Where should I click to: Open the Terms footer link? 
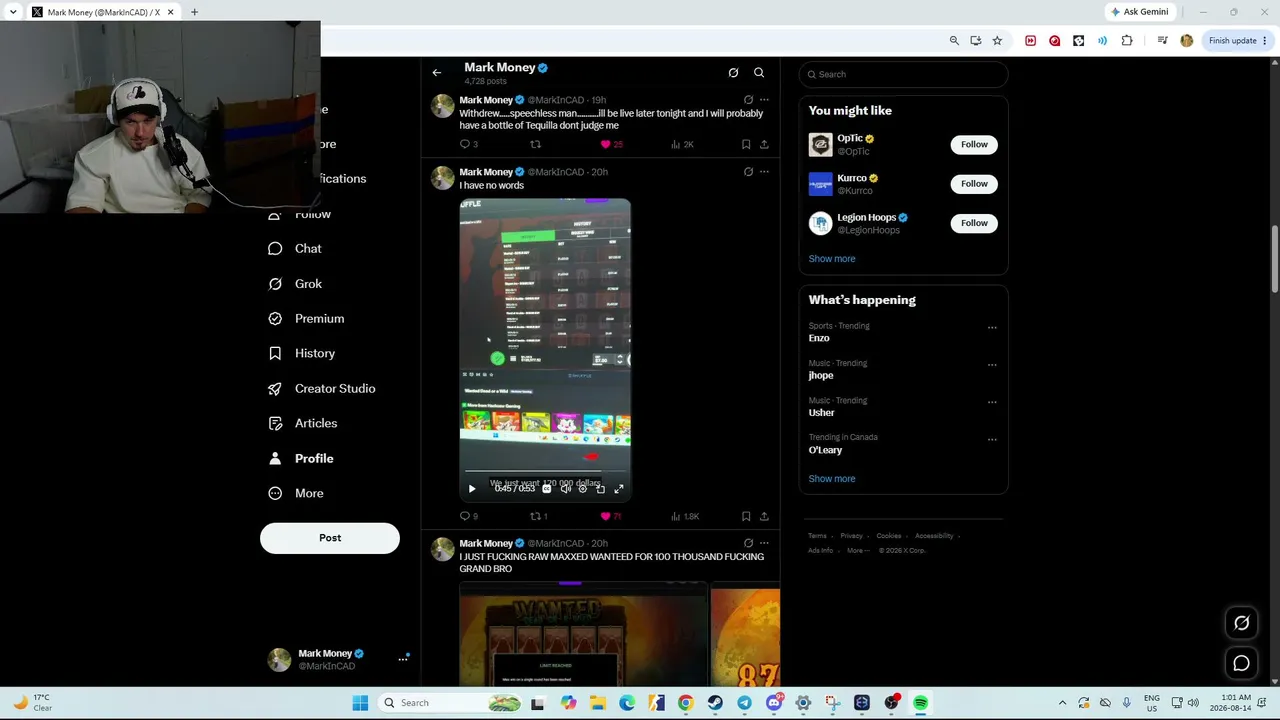click(816, 536)
